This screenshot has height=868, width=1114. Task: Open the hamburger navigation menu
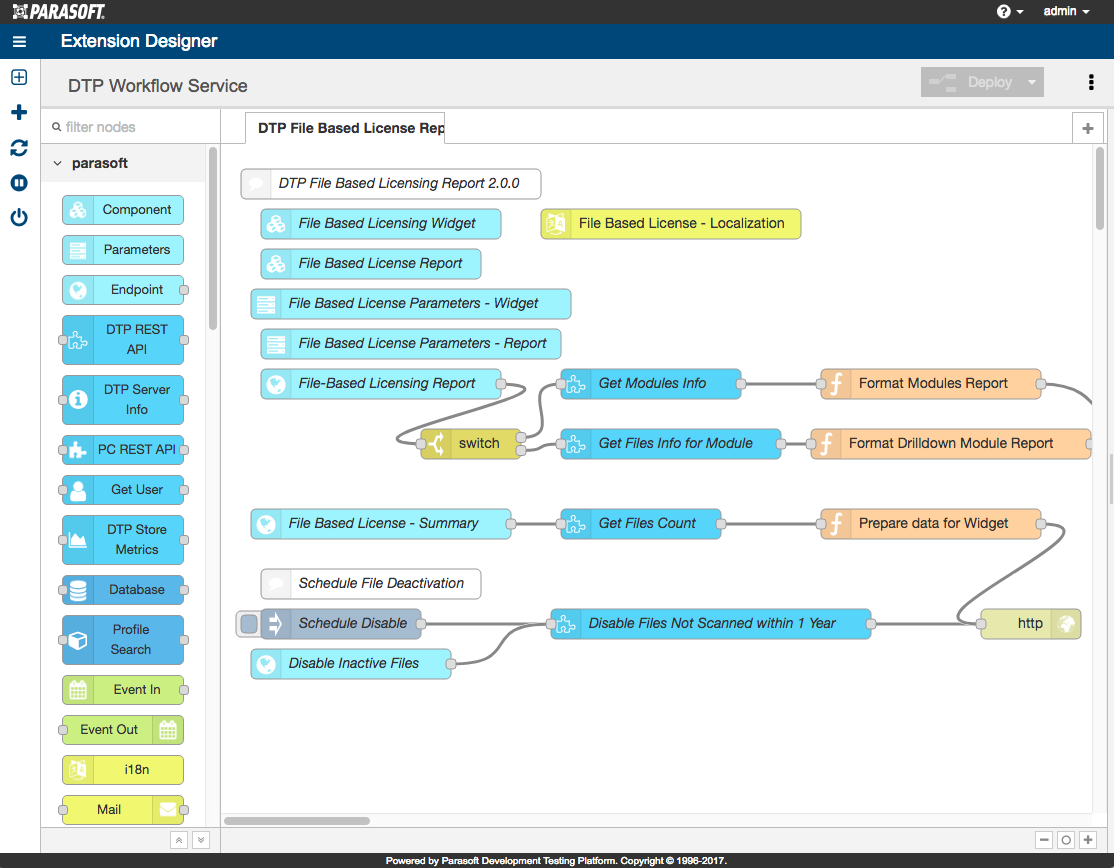pos(19,42)
